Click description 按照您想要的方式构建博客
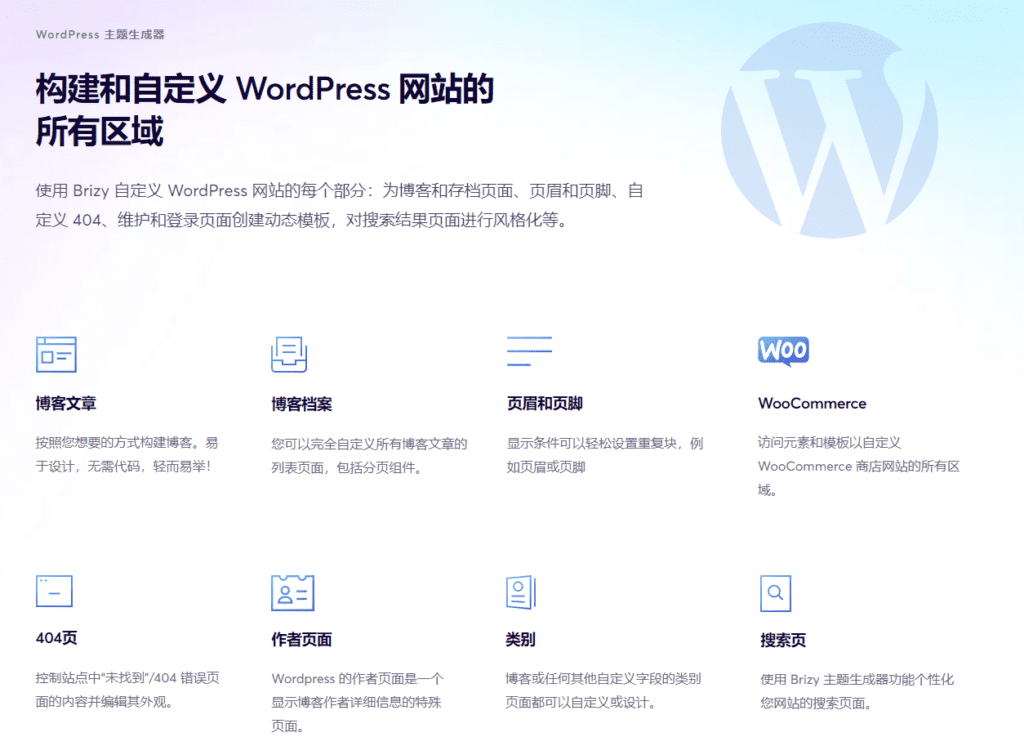The height and width of the screenshot is (746, 1024). [127, 455]
